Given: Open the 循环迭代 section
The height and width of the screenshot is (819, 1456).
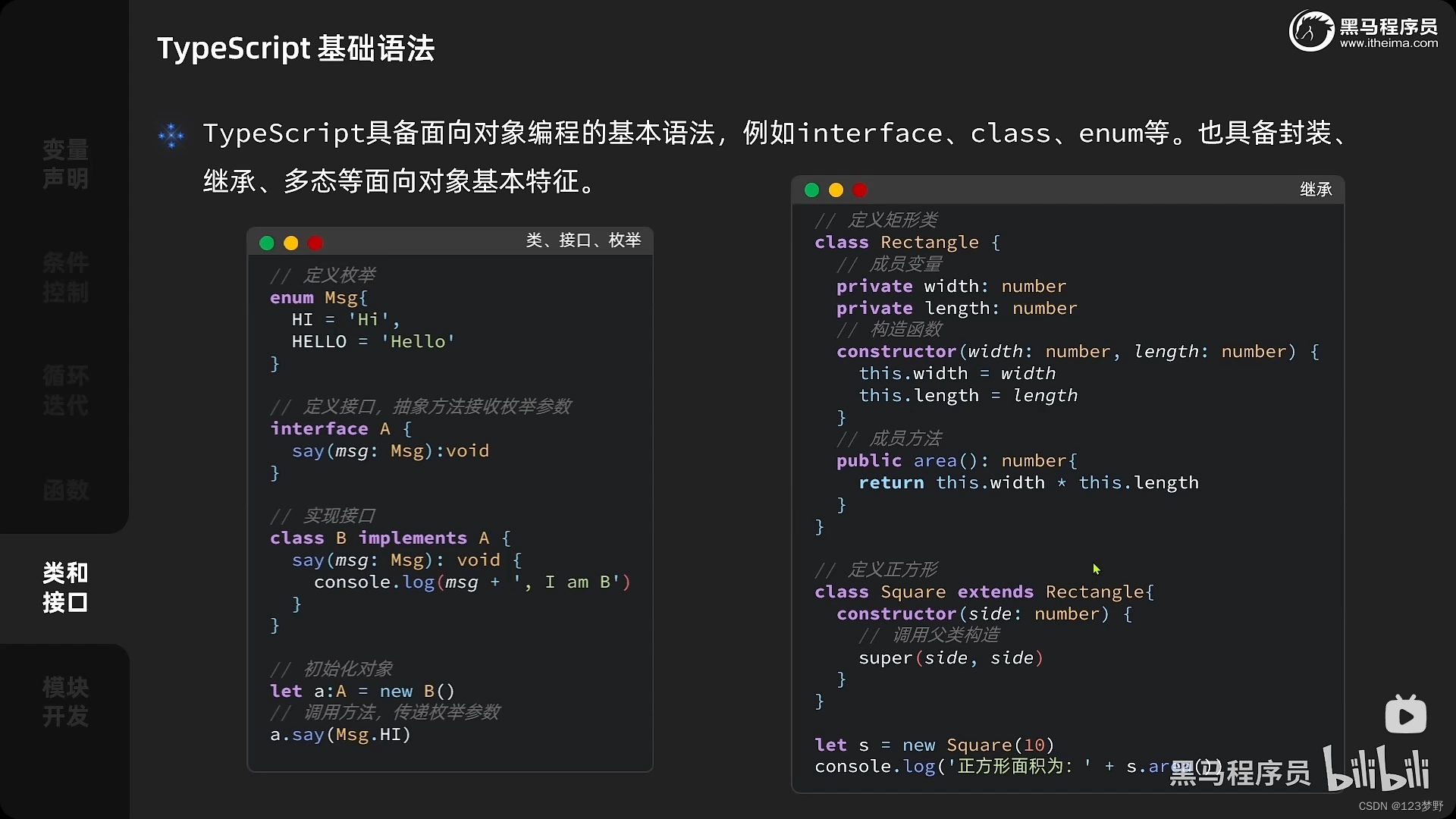Looking at the screenshot, I should pos(64,390).
